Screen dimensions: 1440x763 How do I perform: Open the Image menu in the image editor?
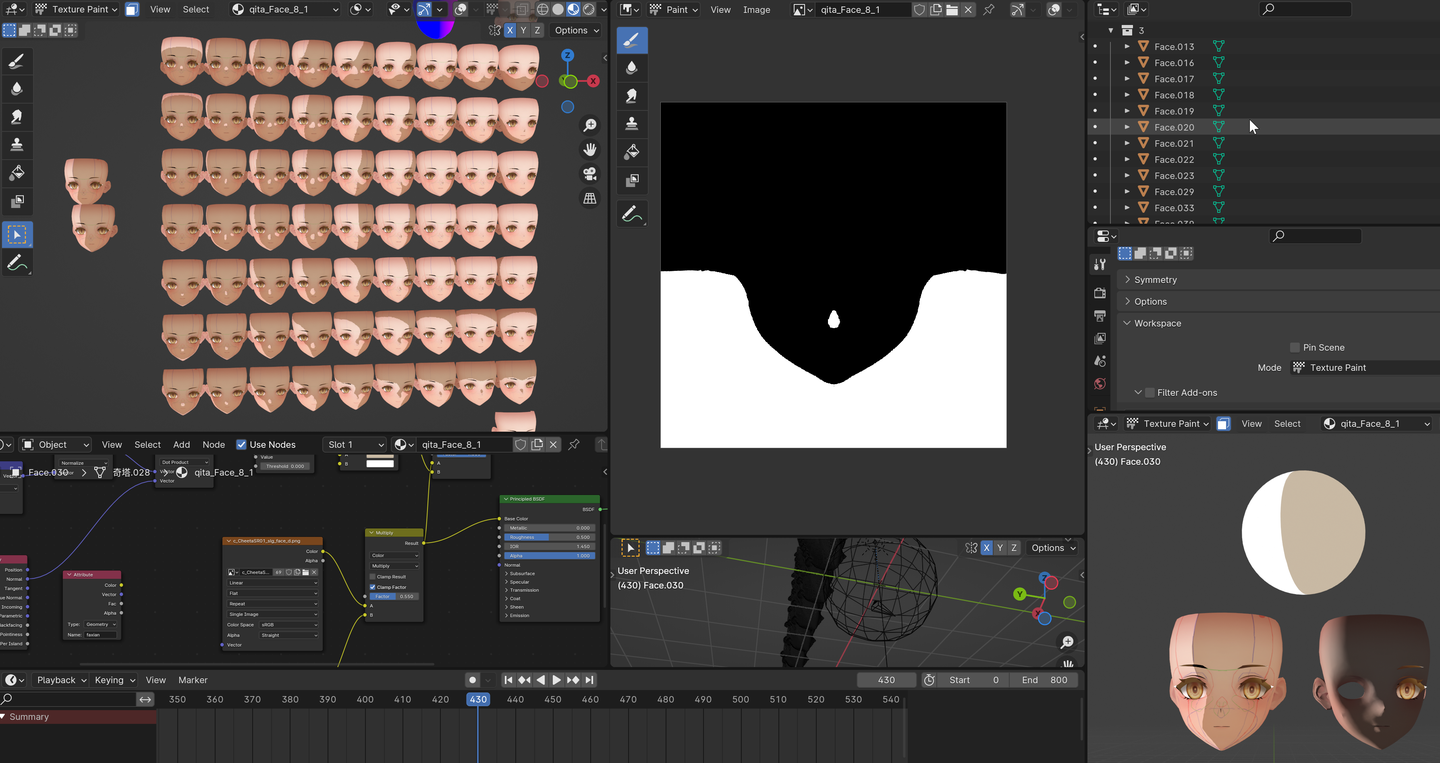point(756,10)
